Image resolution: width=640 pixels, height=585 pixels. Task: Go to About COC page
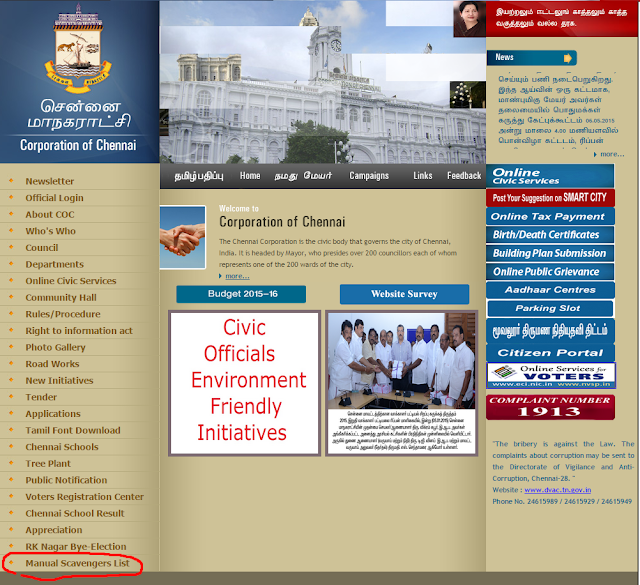click(50, 215)
